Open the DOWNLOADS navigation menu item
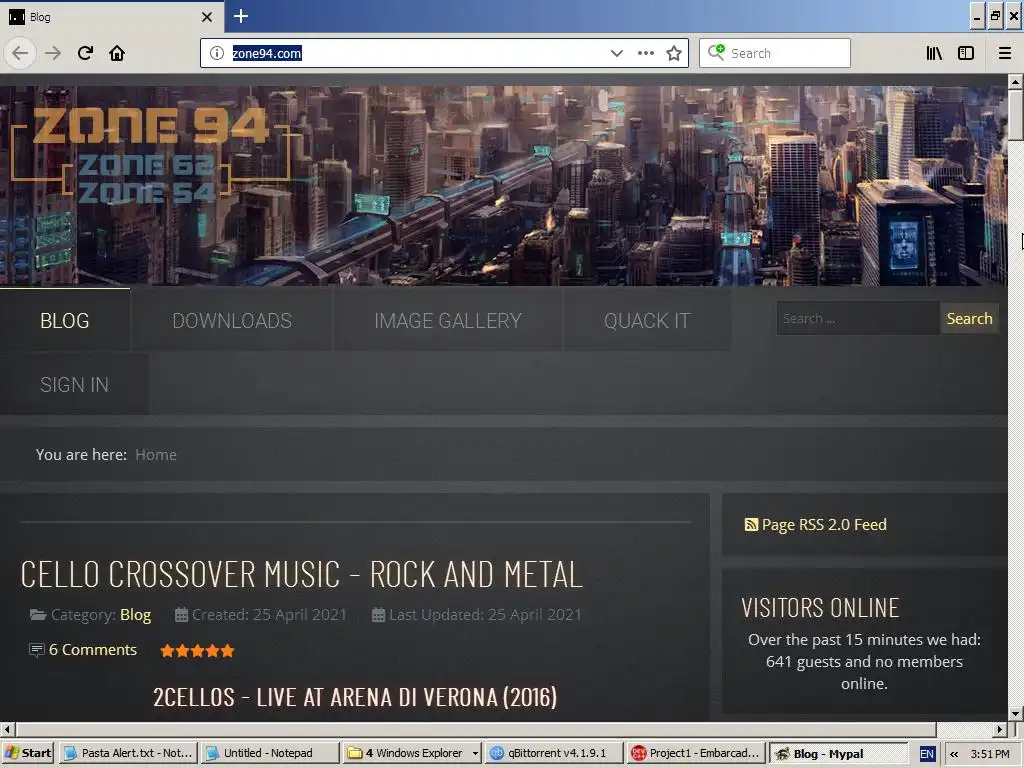Viewport: 1024px width, 768px height. [x=232, y=320]
